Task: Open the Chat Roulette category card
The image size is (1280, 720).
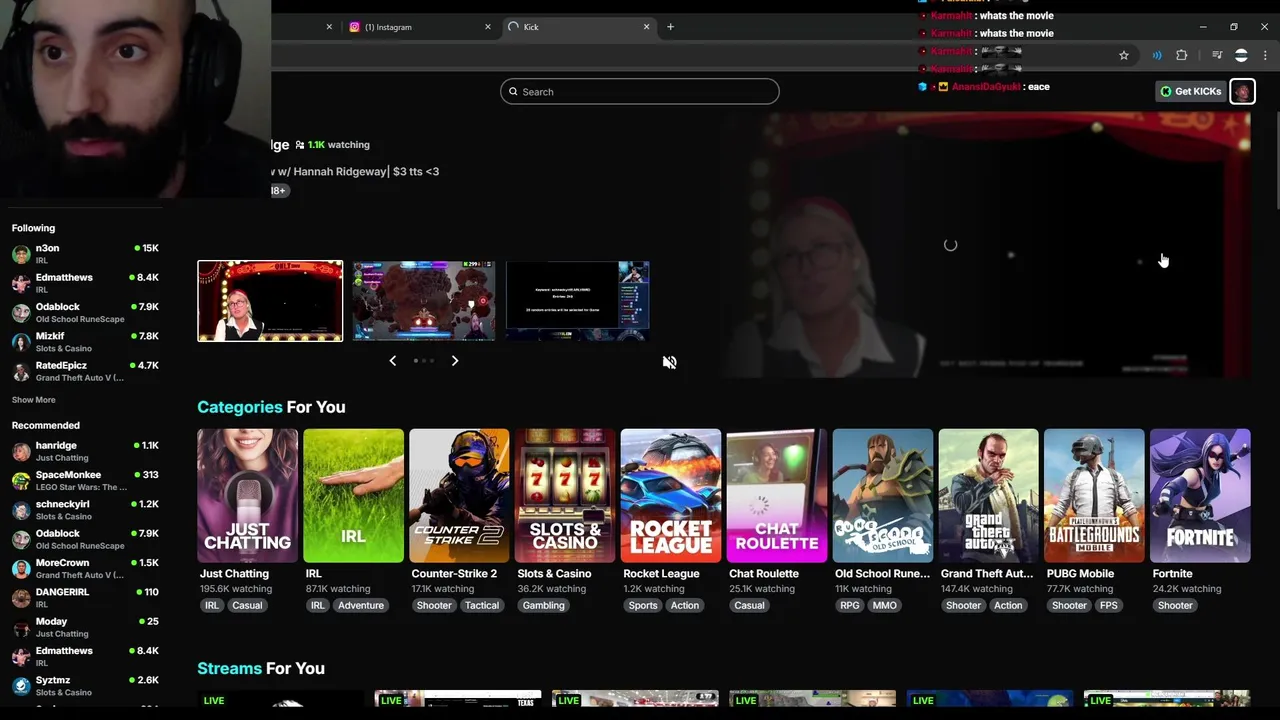Action: [777, 495]
